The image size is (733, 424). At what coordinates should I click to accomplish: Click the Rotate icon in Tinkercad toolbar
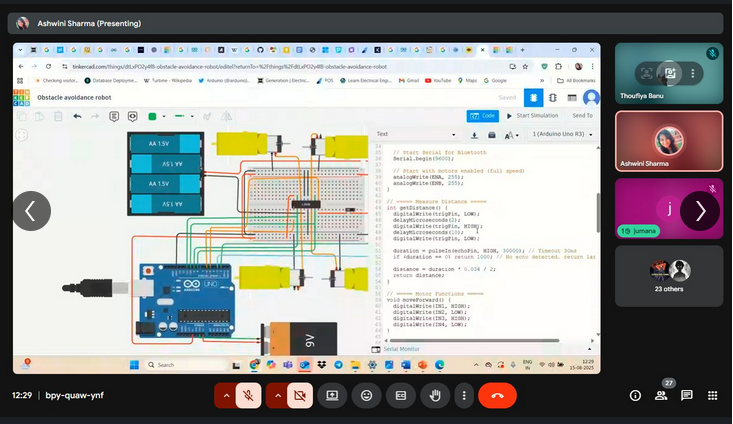[207, 116]
